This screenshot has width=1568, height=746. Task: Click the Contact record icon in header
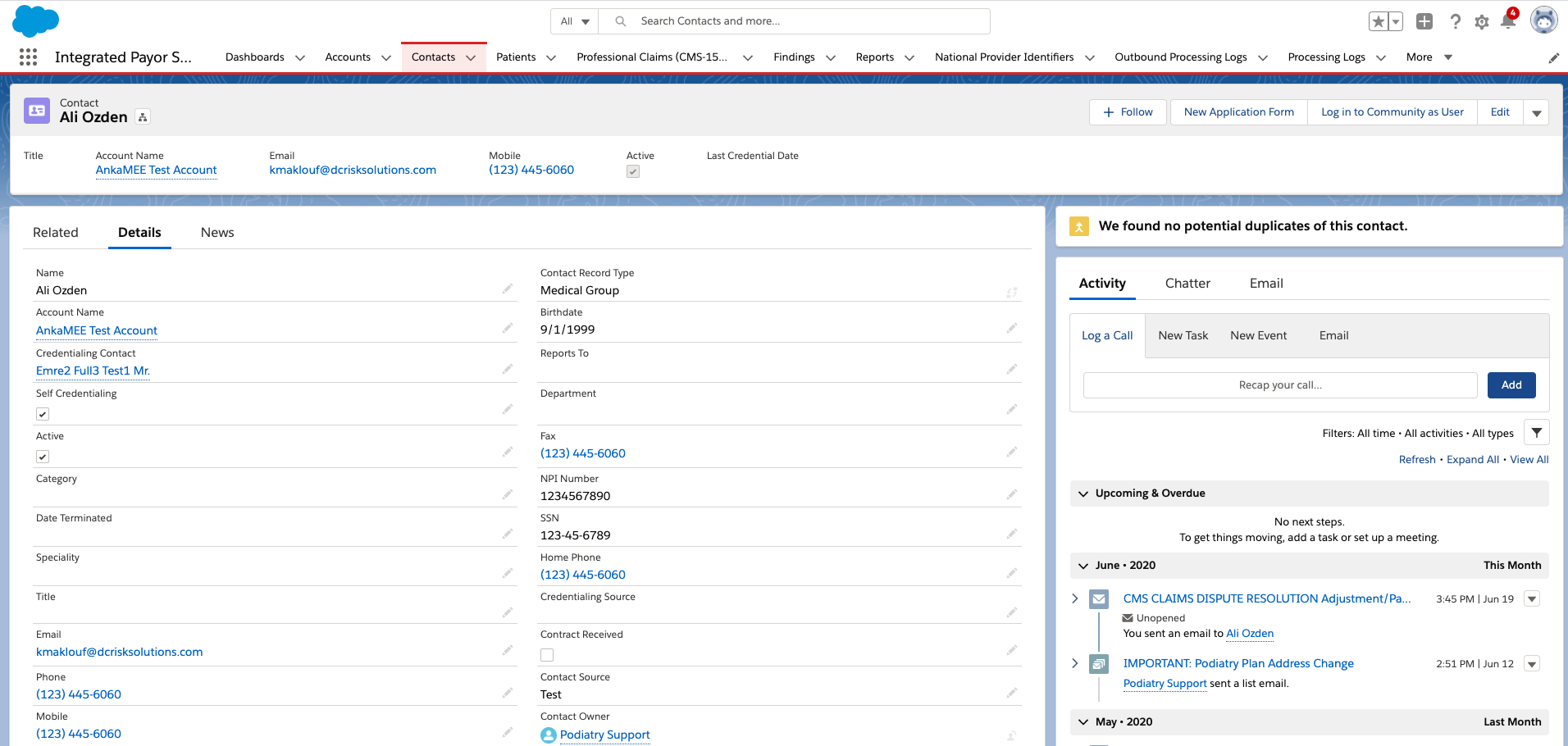37,111
